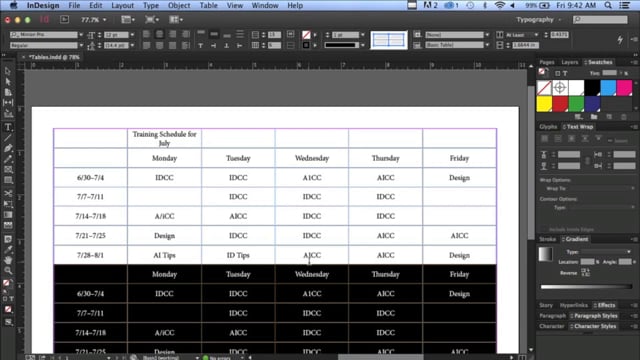Click rotate text 0 degrees icon
The image size is (640, 360).
click(x=200, y=45)
